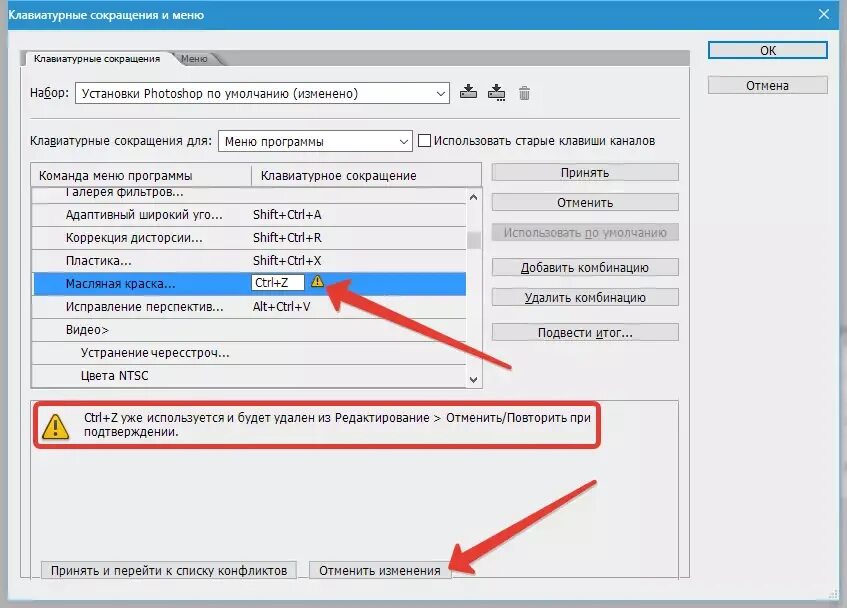847x608 pixels.
Task: Collapse the 'Видео>' group row
Action: coord(249,330)
